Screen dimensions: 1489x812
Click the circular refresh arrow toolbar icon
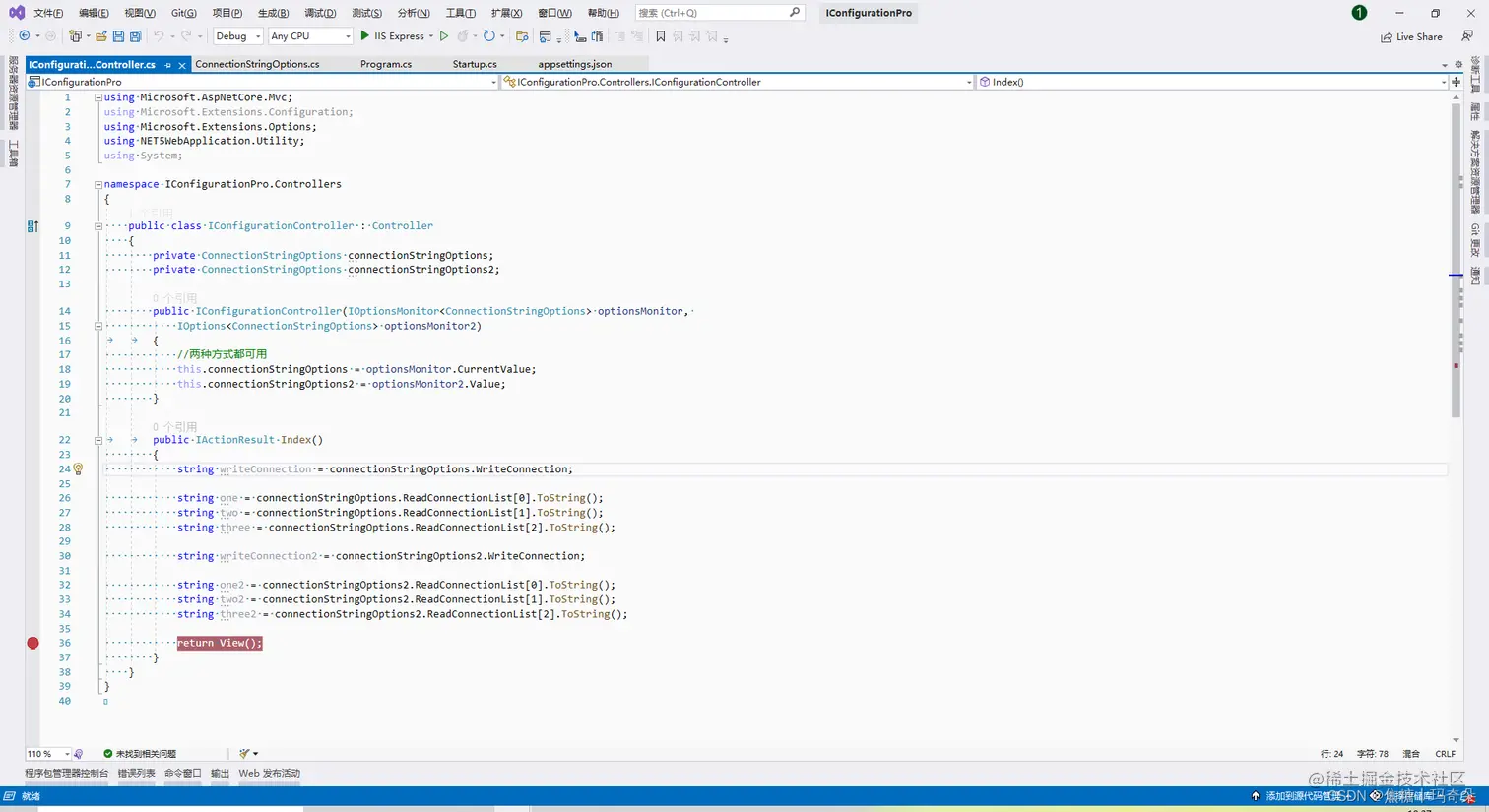[x=488, y=36]
